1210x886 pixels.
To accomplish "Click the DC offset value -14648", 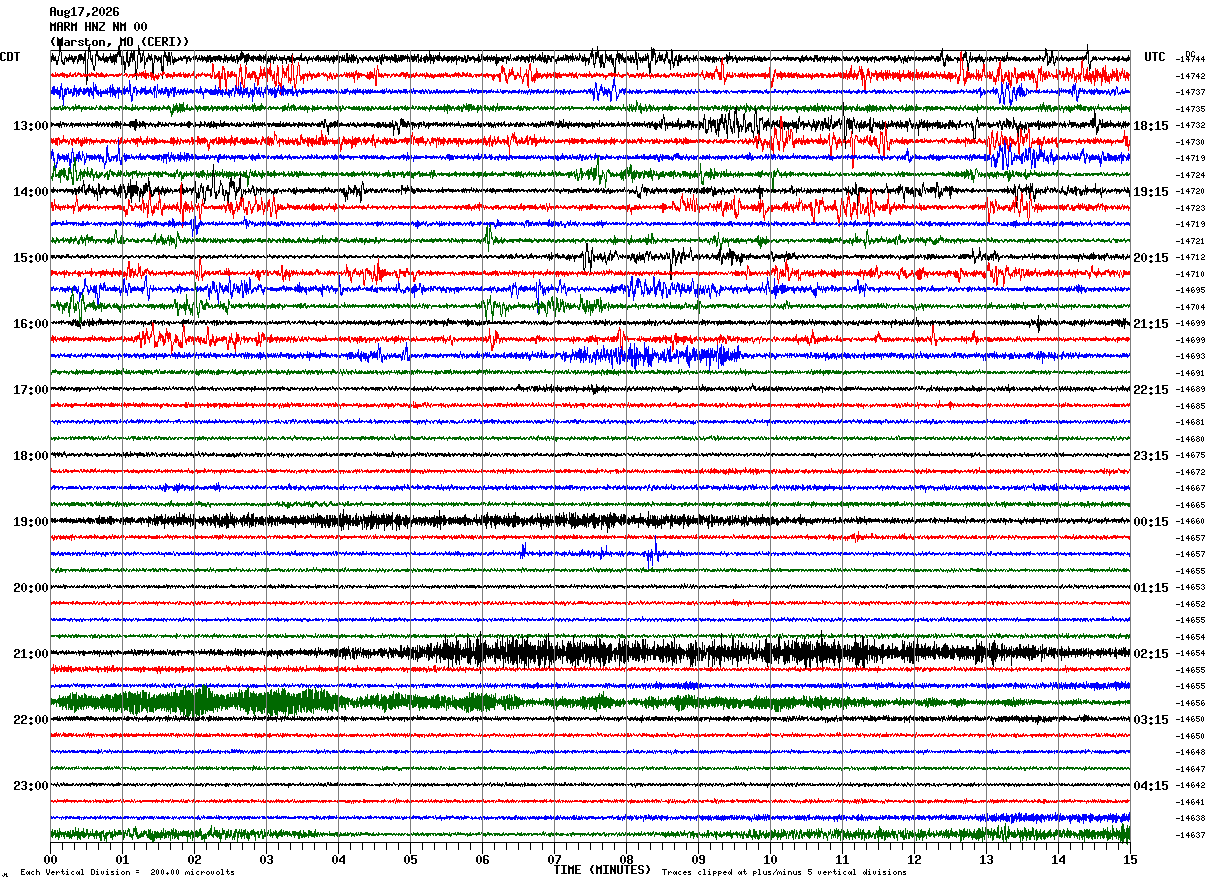I will 1190,752.
